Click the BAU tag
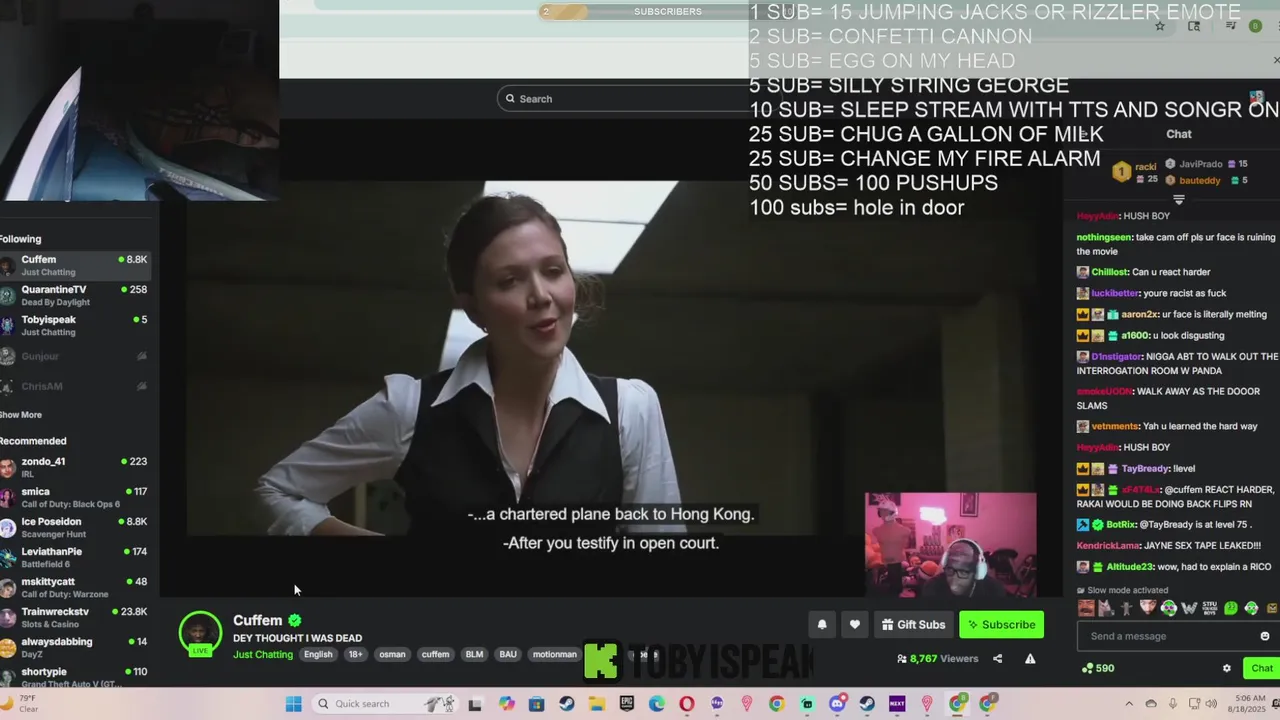Screen dimensions: 1280x720 coord(508,655)
